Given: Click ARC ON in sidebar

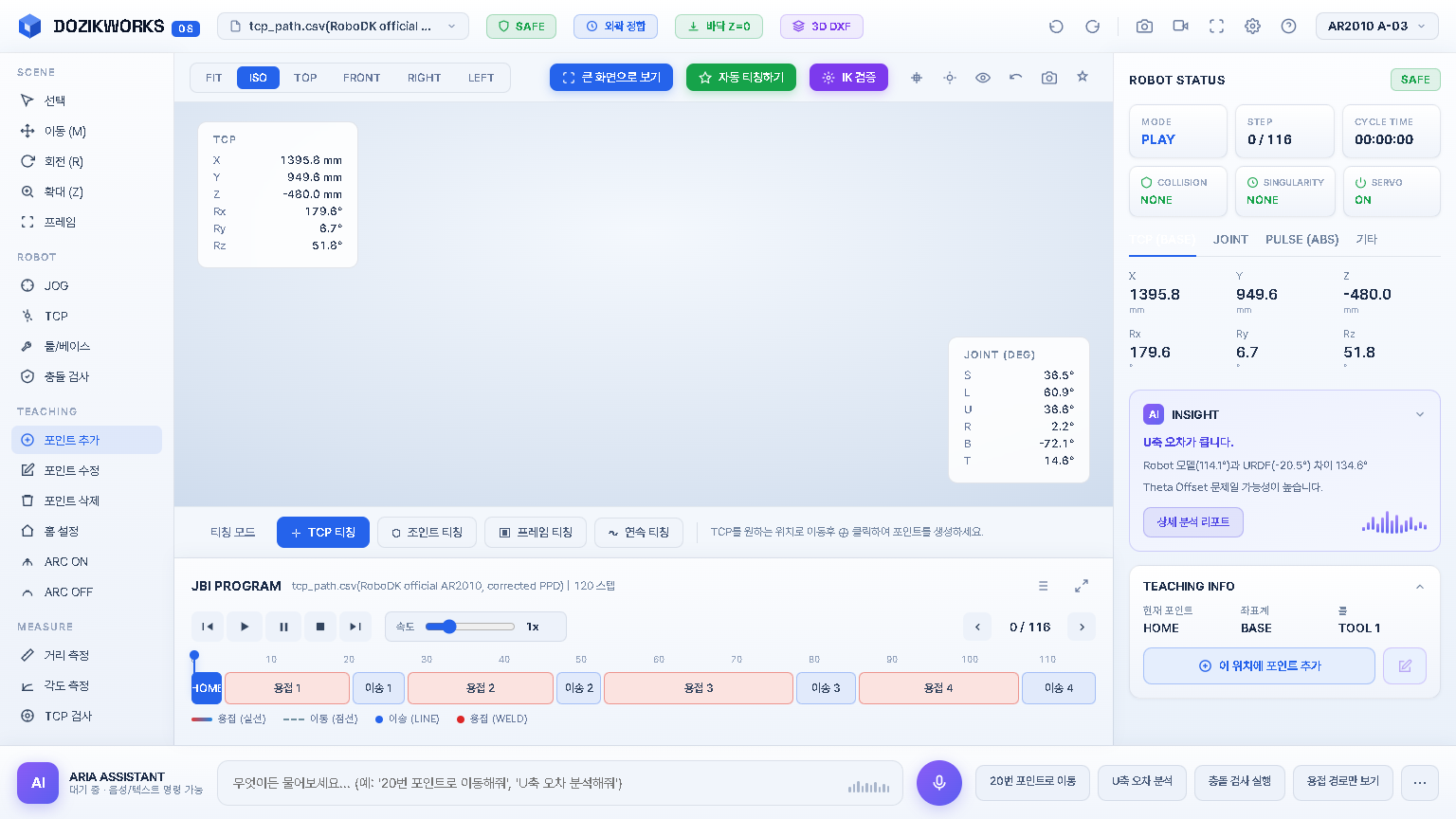Looking at the screenshot, I should pos(86,561).
